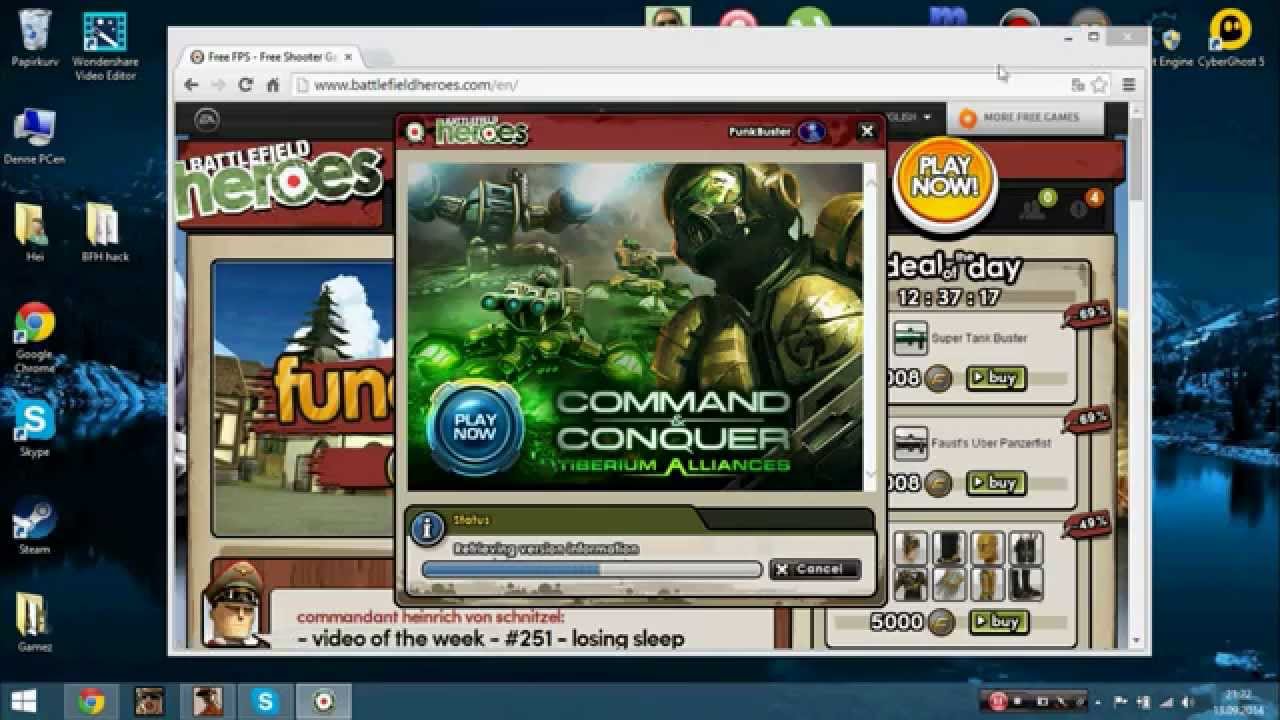The height and width of the screenshot is (720, 1280).
Task: Open the video of the week link
Action: (x=491, y=638)
